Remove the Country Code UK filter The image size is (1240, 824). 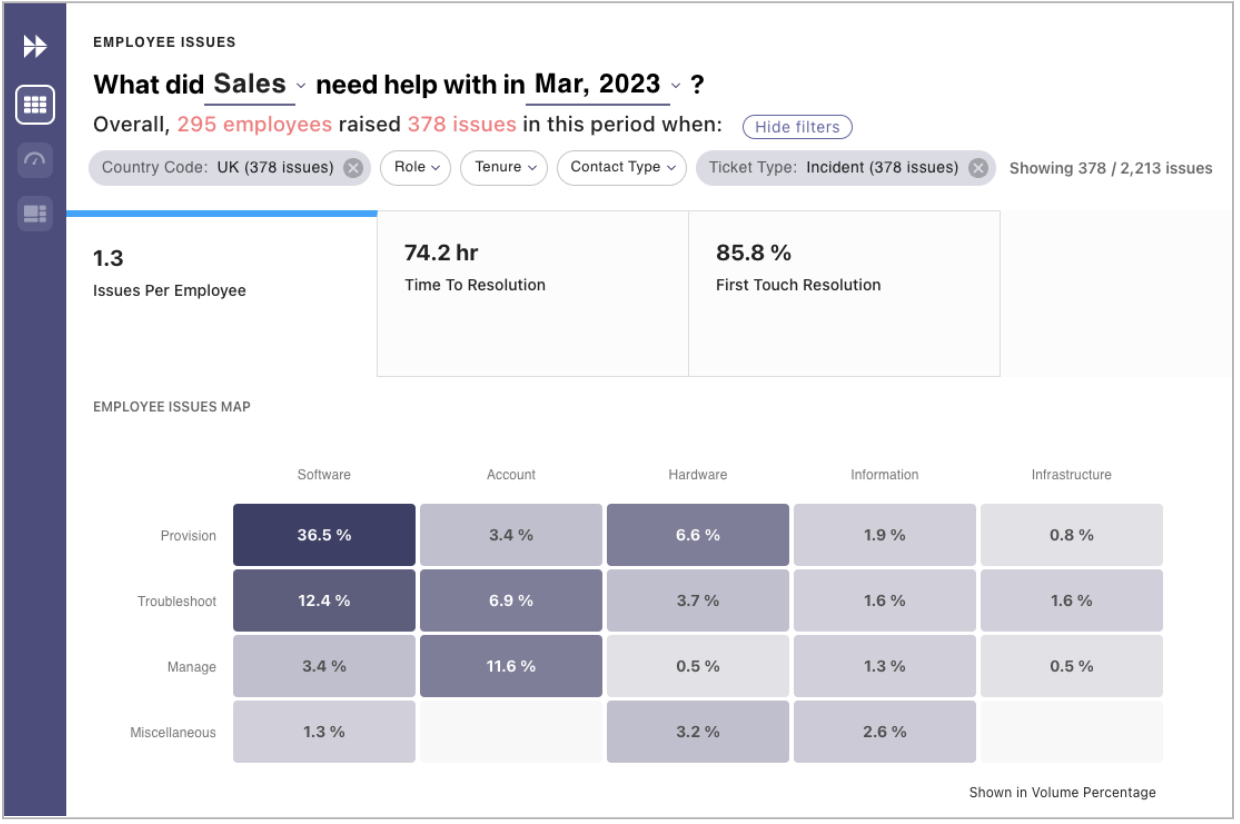[352, 168]
